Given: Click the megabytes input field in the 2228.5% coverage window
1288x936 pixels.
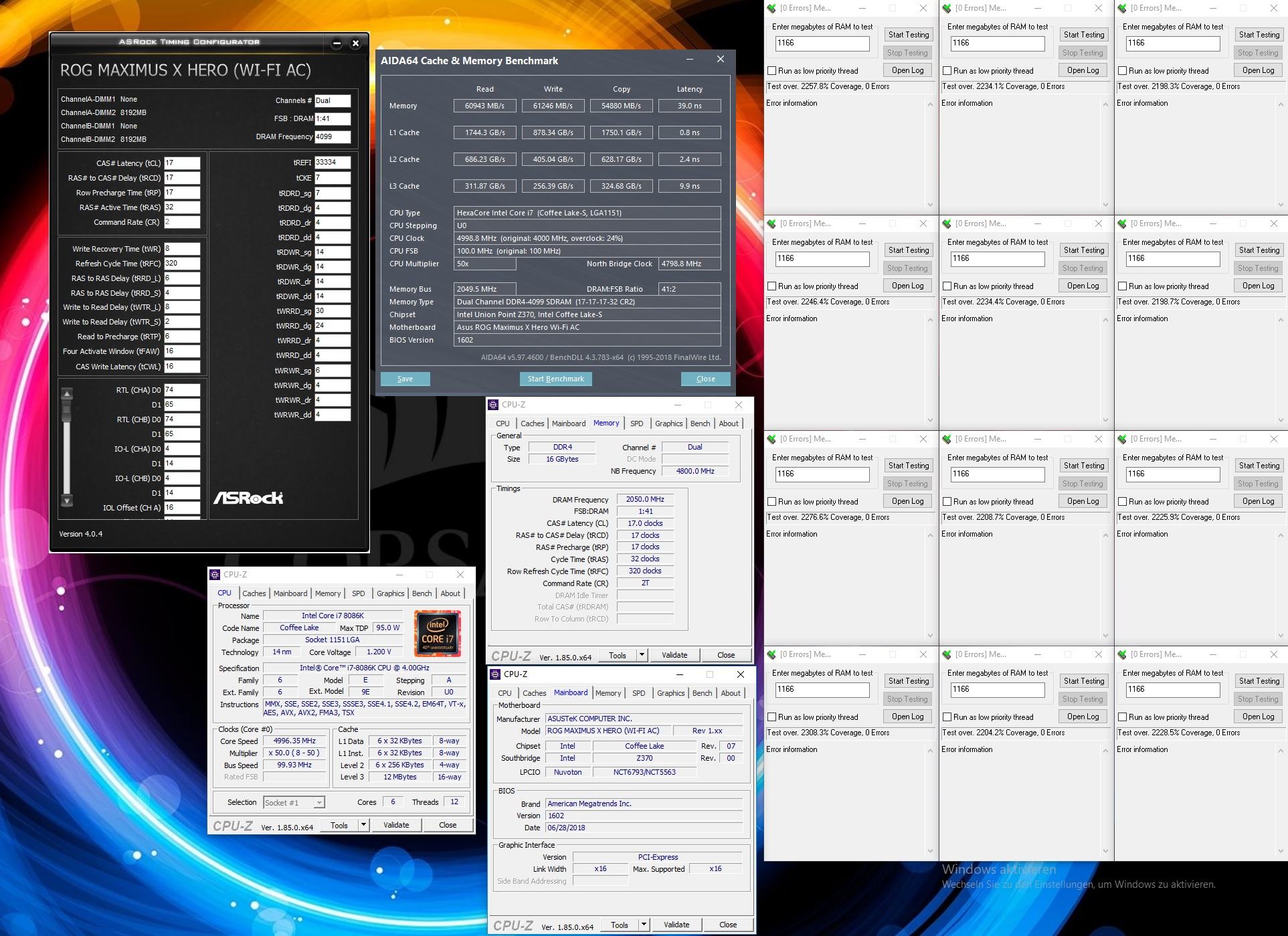Looking at the screenshot, I should (x=1173, y=689).
